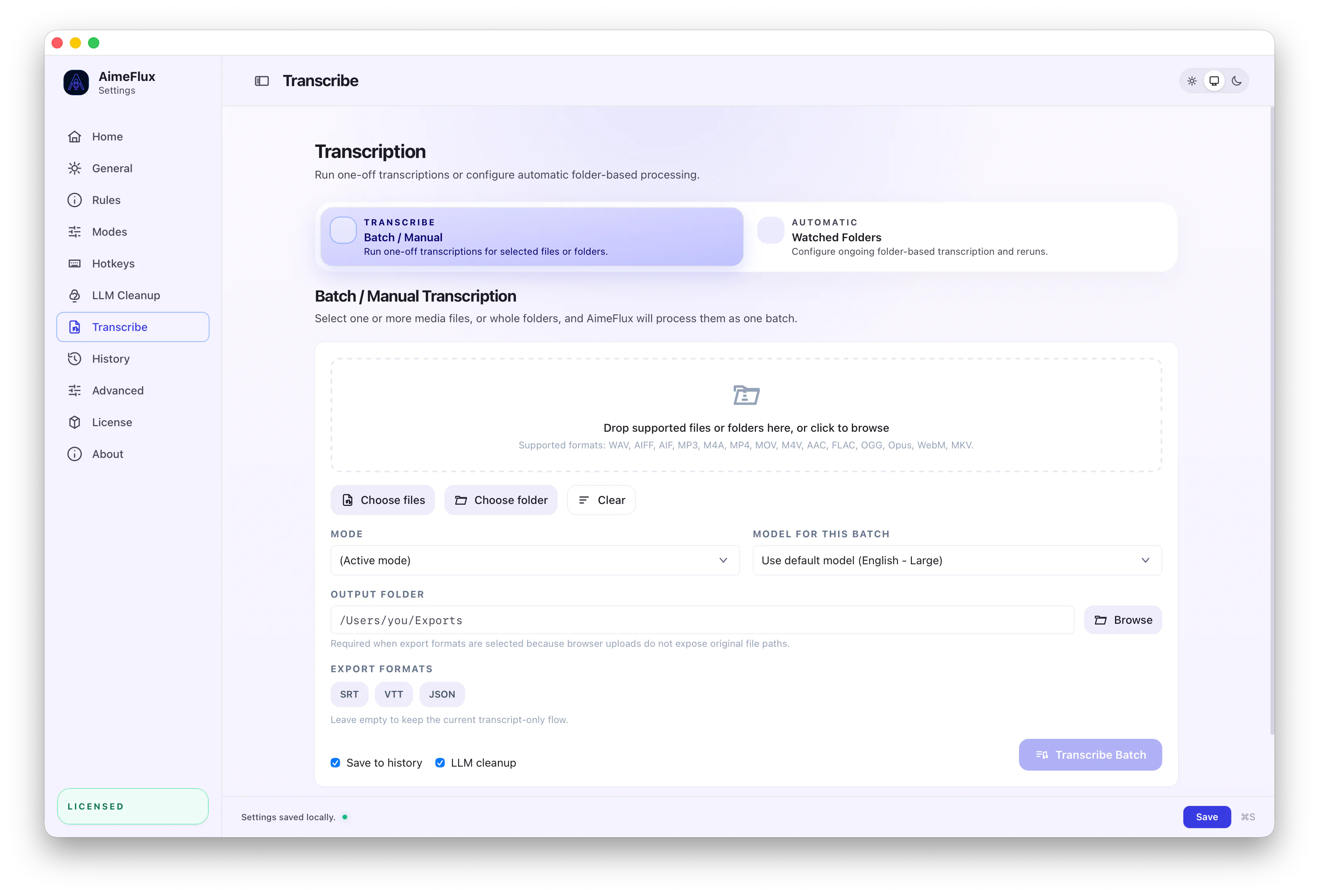Image resolution: width=1319 pixels, height=896 pixels.
Task: Open LLM Cleanup settings
Action: pos(133,296)
